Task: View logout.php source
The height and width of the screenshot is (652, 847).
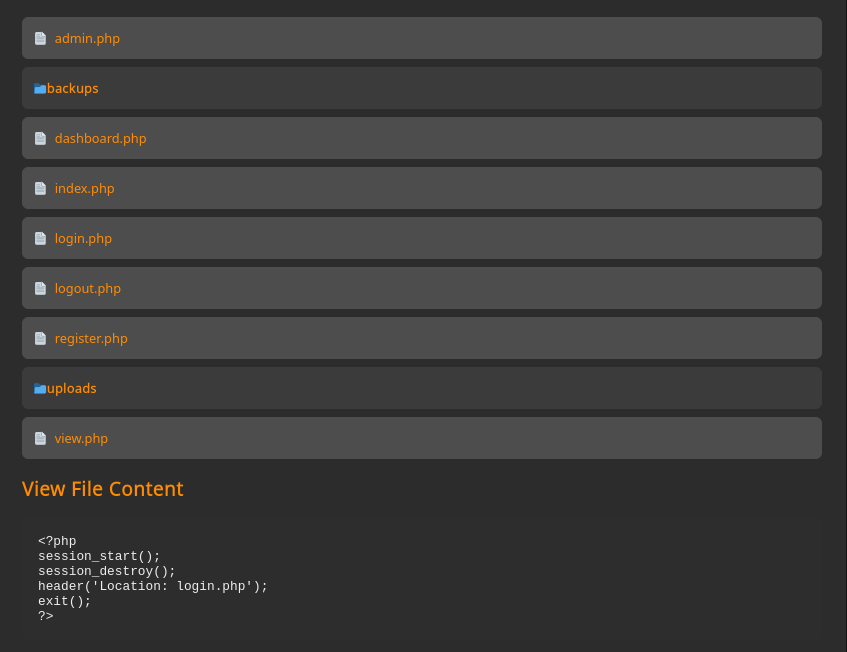Action: click(x=88, y=288)
